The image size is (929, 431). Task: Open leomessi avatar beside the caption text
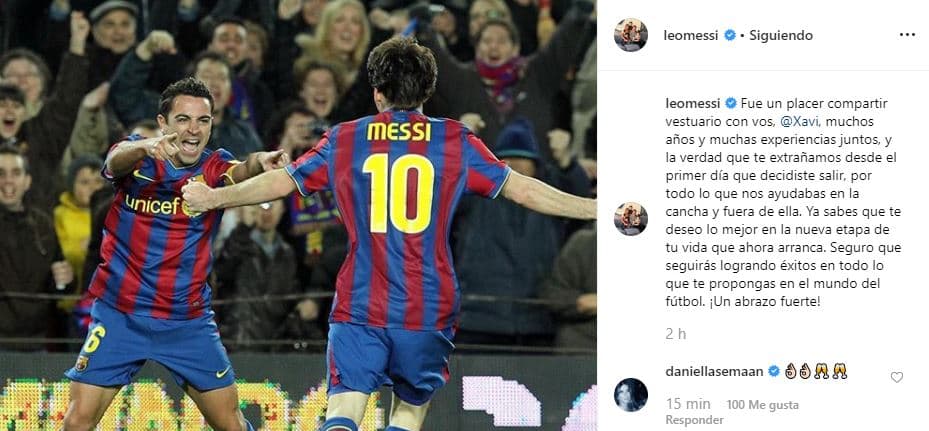(630, 219)
